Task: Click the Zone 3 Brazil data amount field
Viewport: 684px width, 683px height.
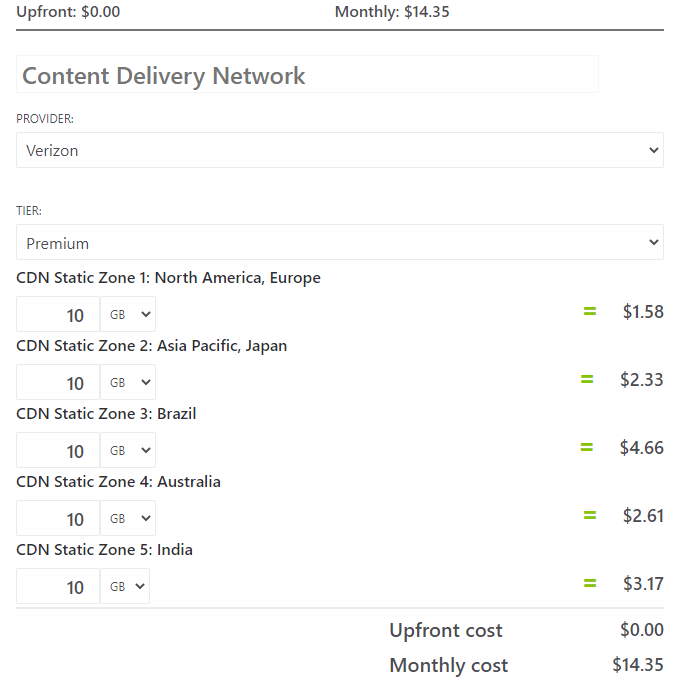Action: coord(58,450)
